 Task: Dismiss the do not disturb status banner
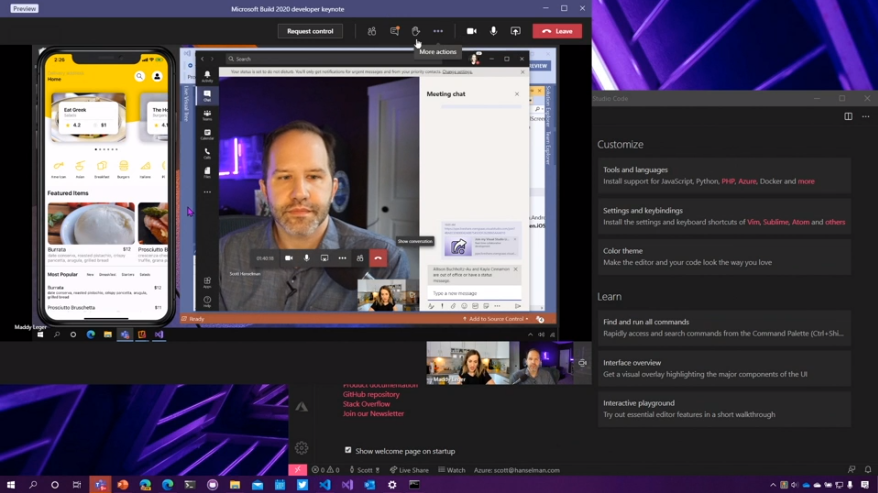click(523, 72)
